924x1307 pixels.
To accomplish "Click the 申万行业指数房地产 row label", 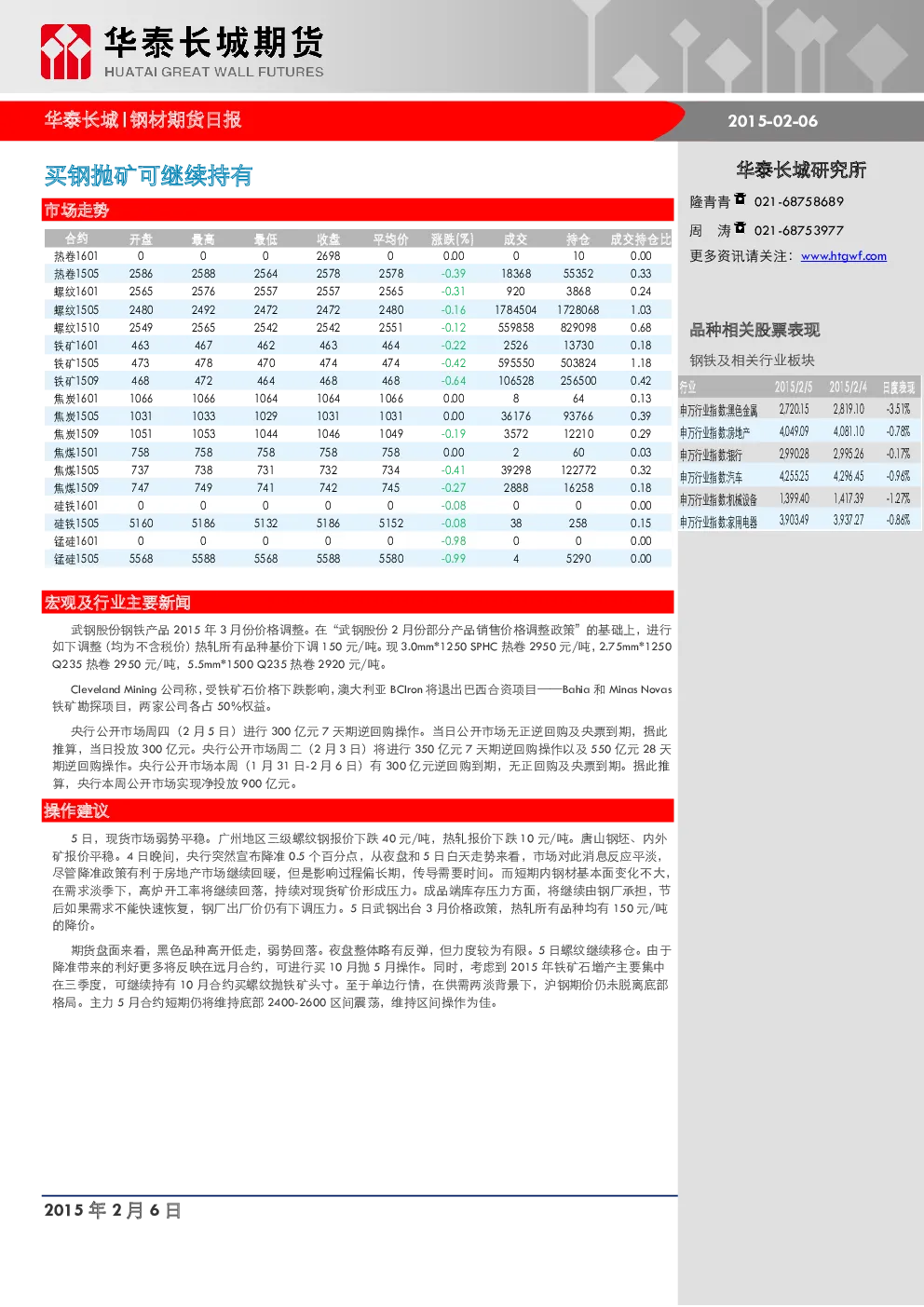I will pos(714,432).
